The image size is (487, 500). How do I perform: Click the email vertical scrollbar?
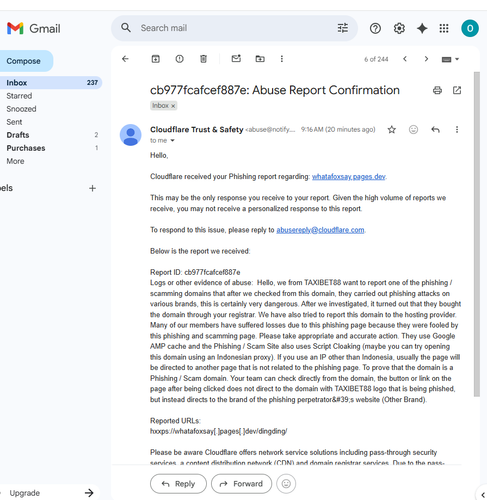[477, 234]
